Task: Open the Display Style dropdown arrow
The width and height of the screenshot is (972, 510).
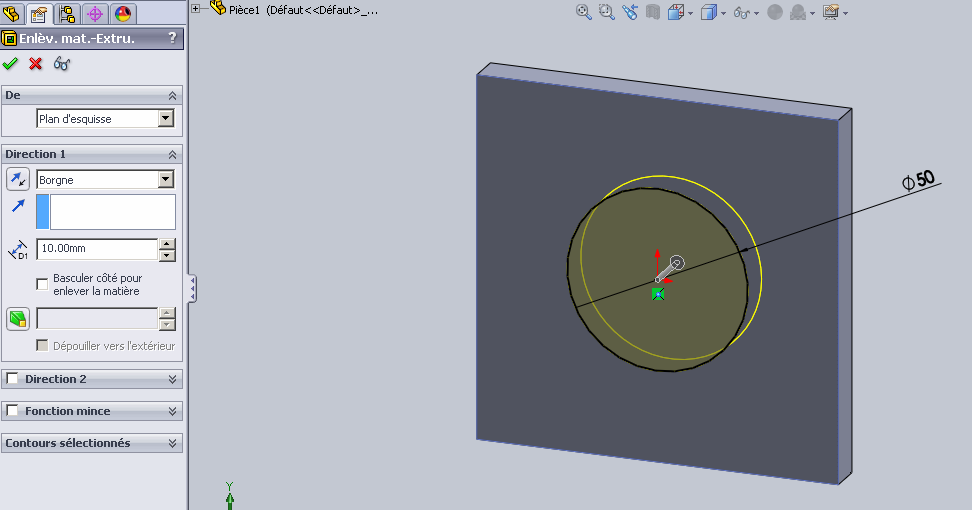Action: click(723, 14)
